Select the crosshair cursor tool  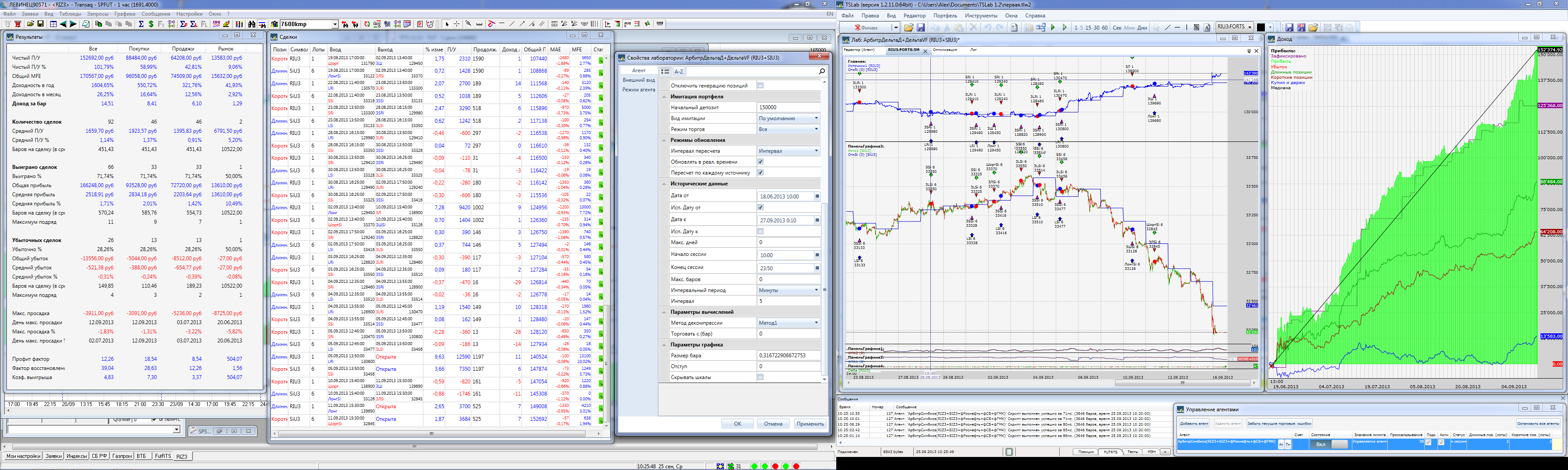456,24
